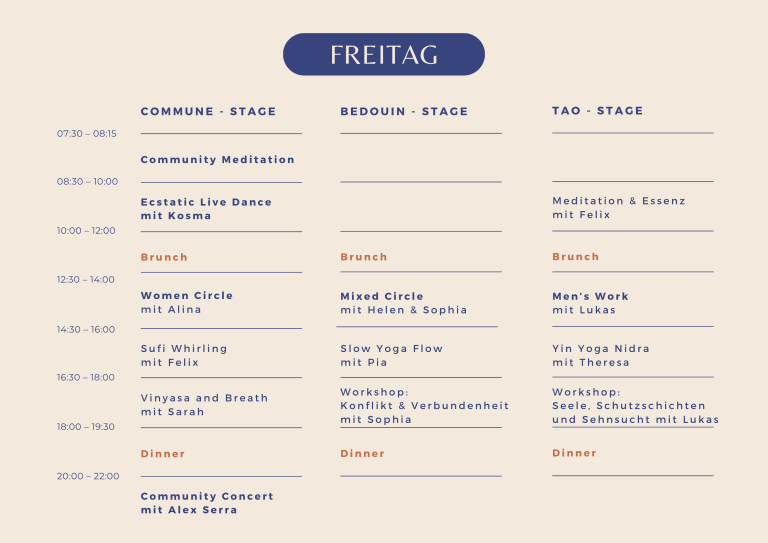
Task: Click Sufi Whirling mit Felix
Action: click(184, 355)
